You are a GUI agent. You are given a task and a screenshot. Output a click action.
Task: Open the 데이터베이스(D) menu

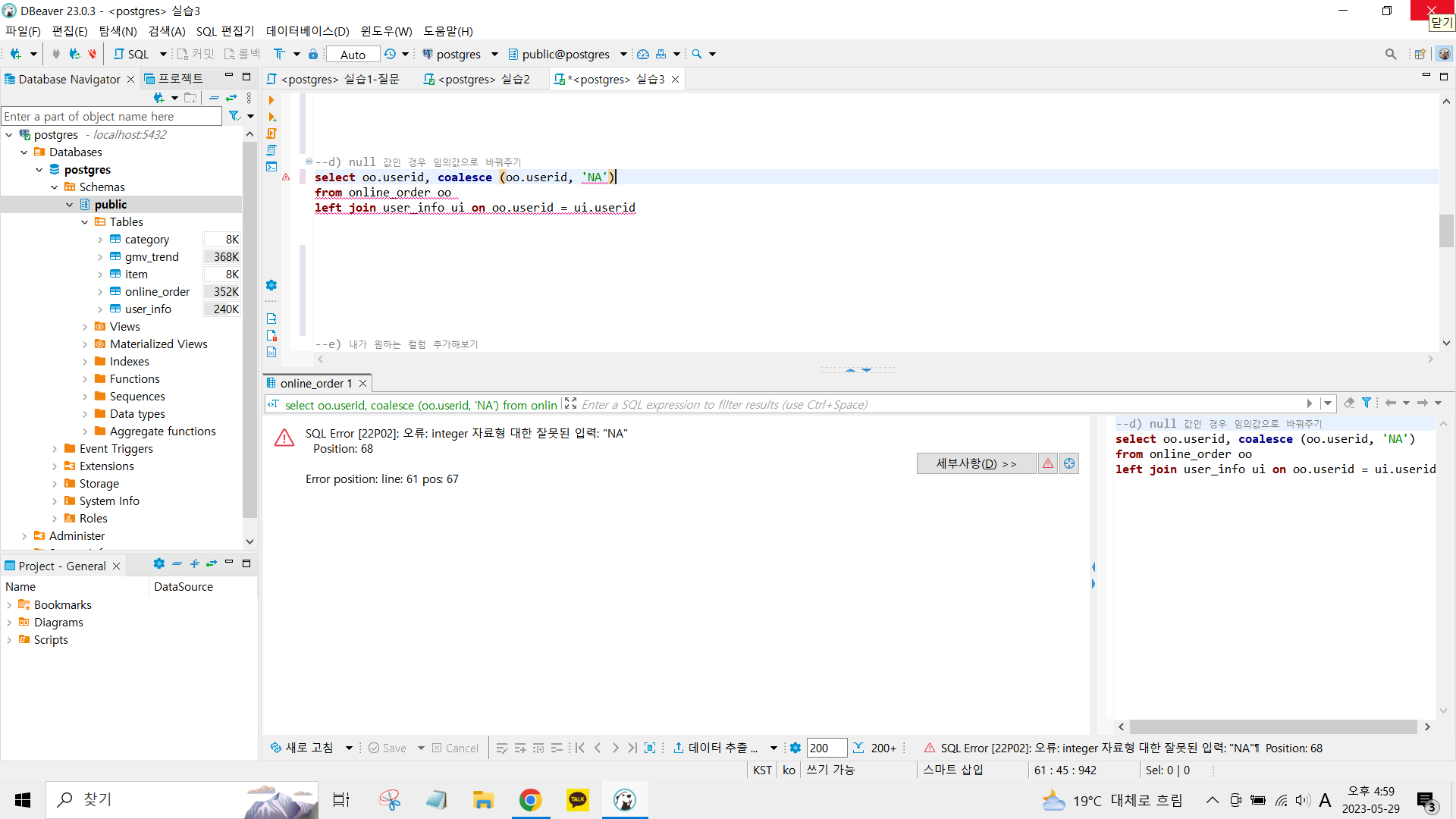pyautogui.click(x=307, y=31)
